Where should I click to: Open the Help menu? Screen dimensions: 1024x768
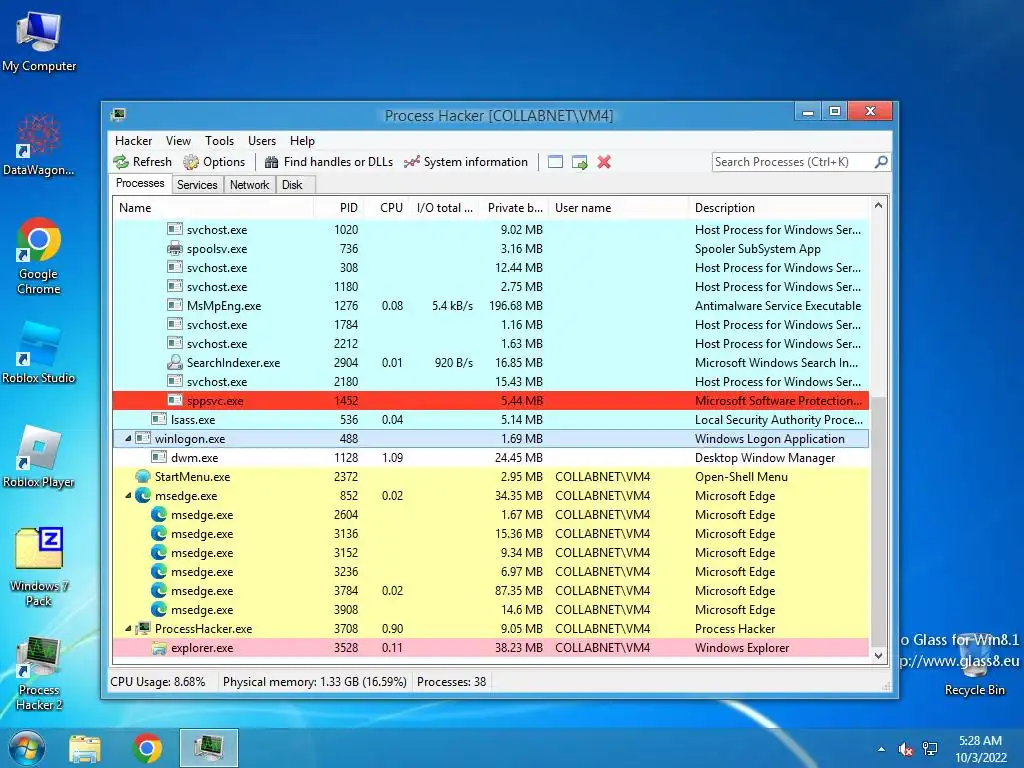[302, 141]
